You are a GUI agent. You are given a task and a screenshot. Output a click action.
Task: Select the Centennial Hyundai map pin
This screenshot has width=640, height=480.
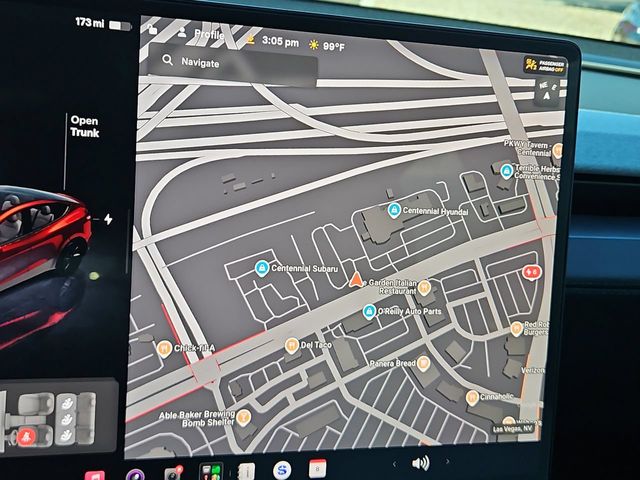tap(394, 210)
